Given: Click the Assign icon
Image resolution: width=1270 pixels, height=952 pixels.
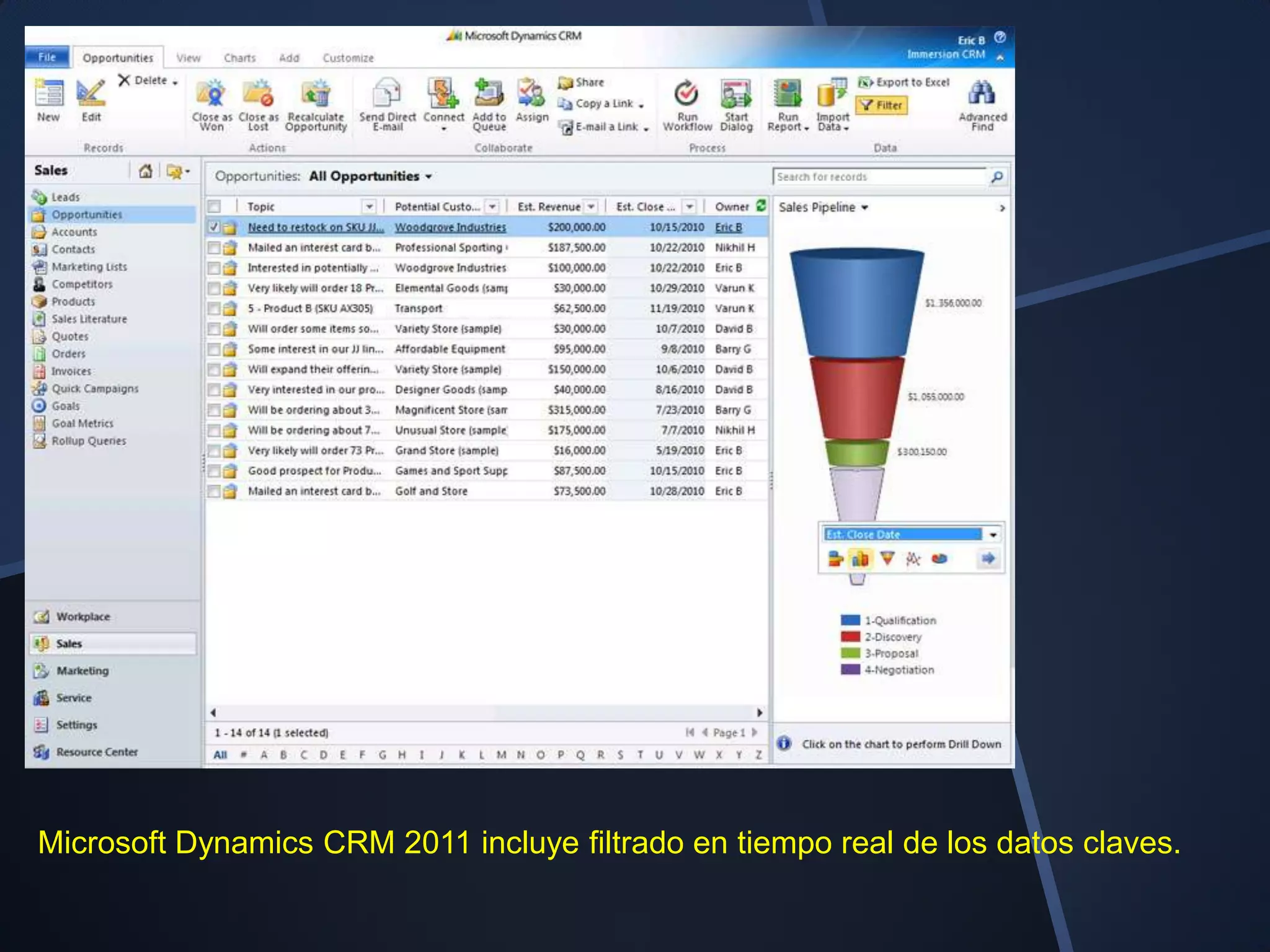Looking at the screenshot, I should 531,94.
